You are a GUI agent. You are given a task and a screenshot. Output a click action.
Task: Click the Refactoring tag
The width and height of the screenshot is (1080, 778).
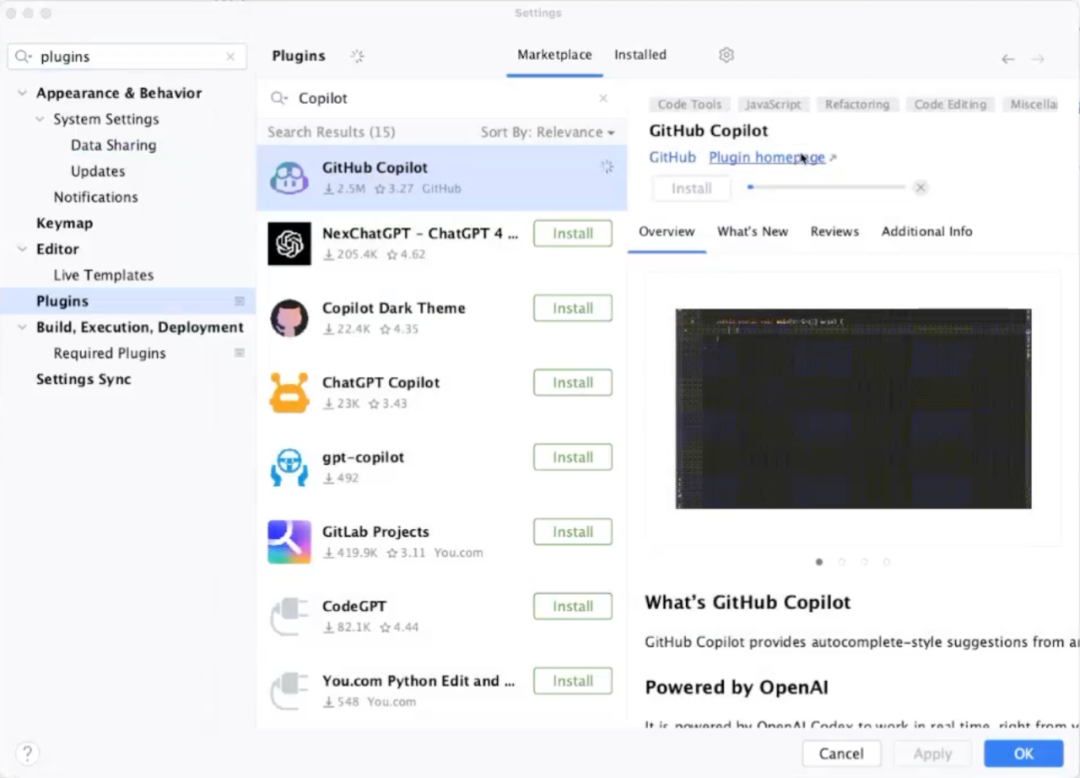click(x=857, y=105)
